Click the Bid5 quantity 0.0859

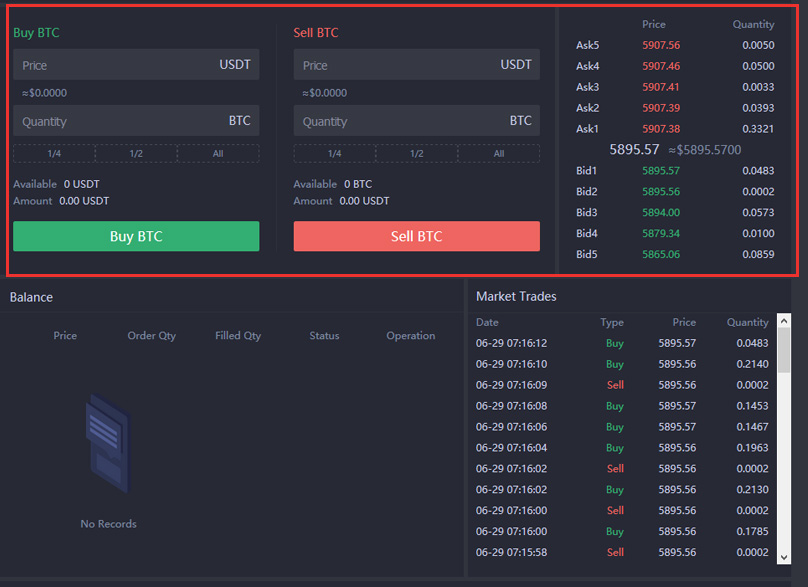[x=758, y=254]
